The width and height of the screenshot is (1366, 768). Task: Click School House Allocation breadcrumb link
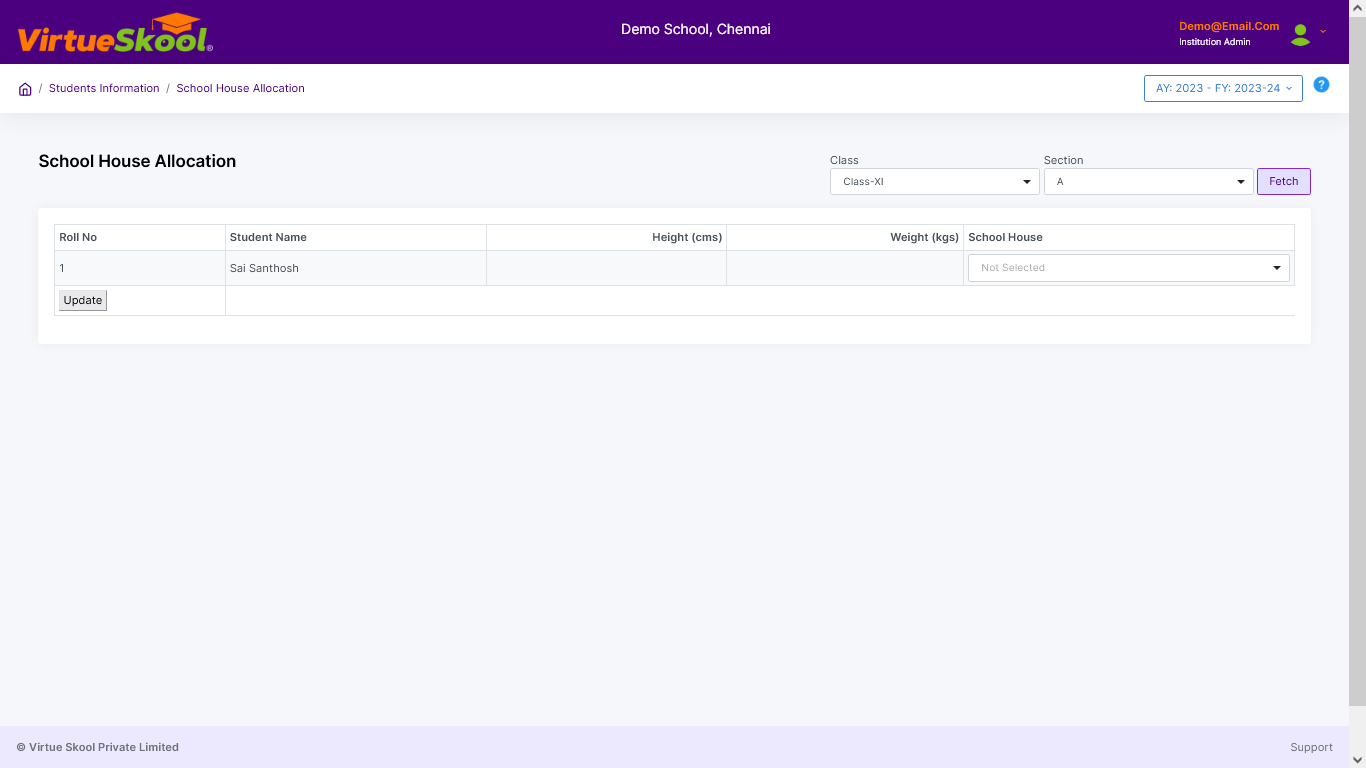(240, 88)
